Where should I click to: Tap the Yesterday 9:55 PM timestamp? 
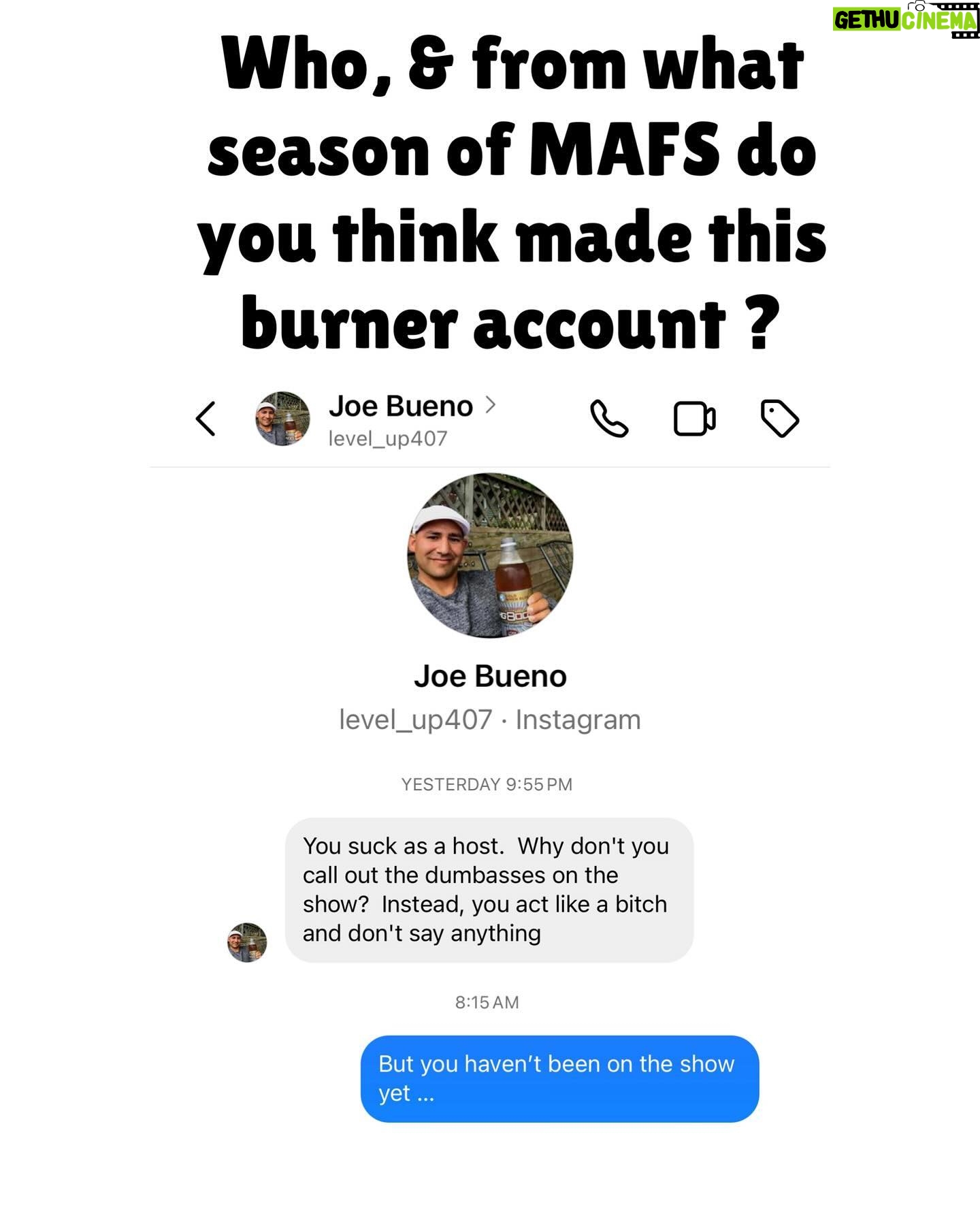click(487, 784)
